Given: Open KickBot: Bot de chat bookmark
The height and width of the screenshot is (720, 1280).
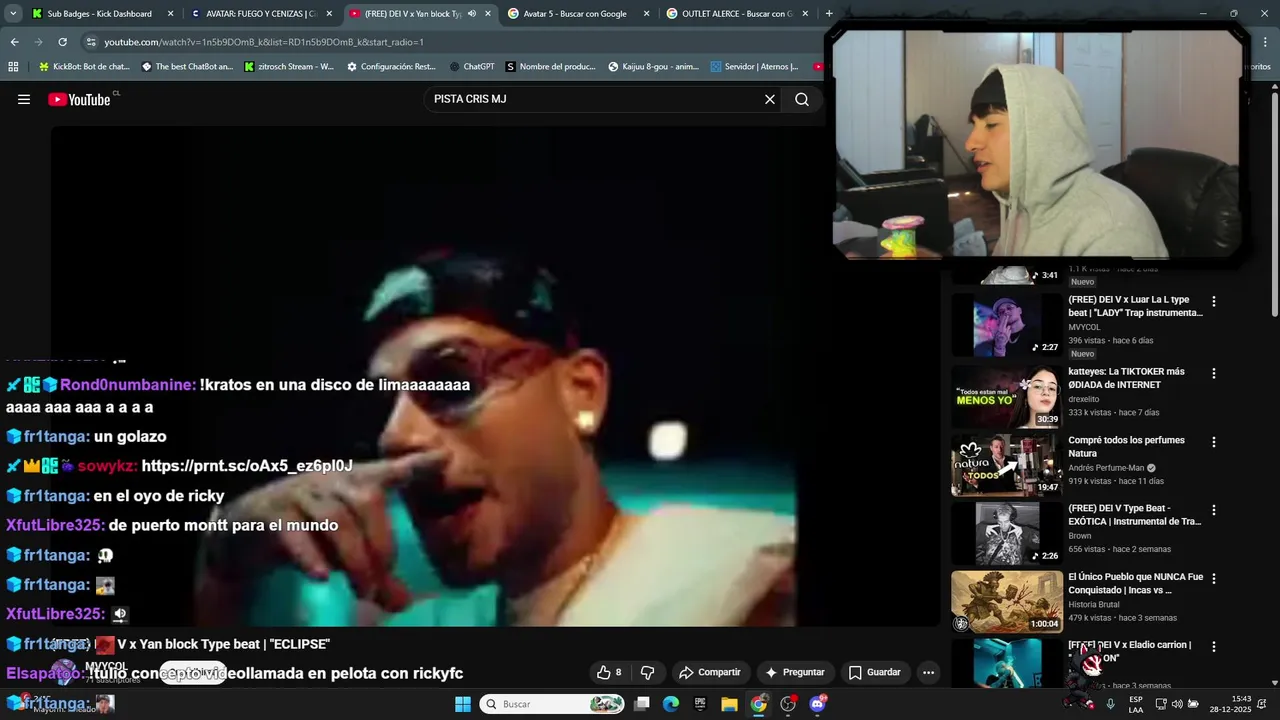Looking at the screenshot, I should 84,67.
